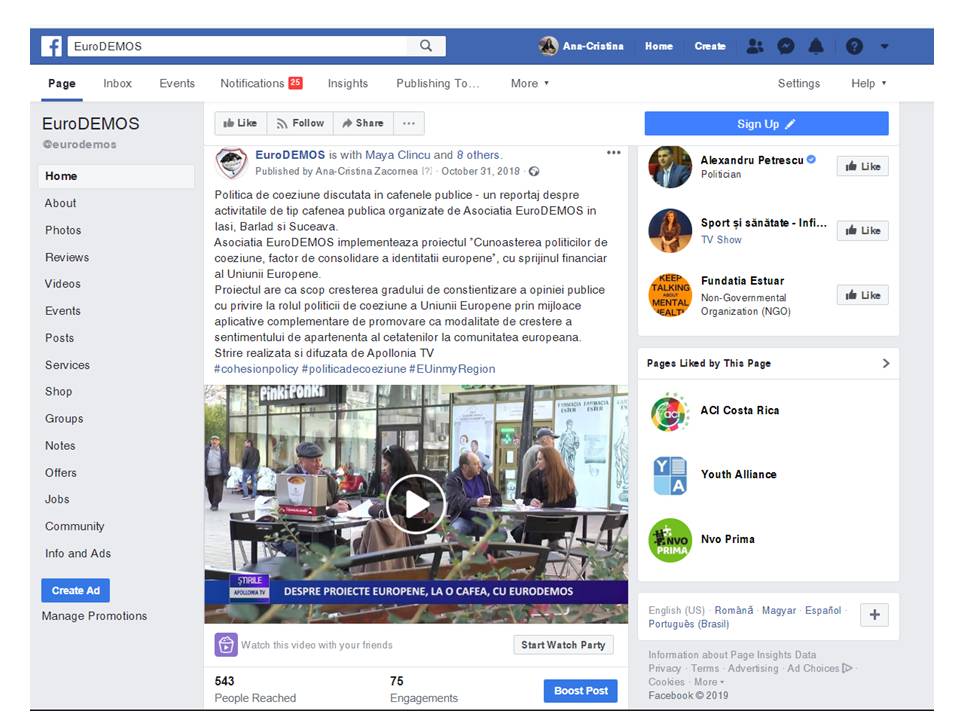Open the Jobs sidebar item
This screenshot has width=960, height=720.
coord(57,500)
